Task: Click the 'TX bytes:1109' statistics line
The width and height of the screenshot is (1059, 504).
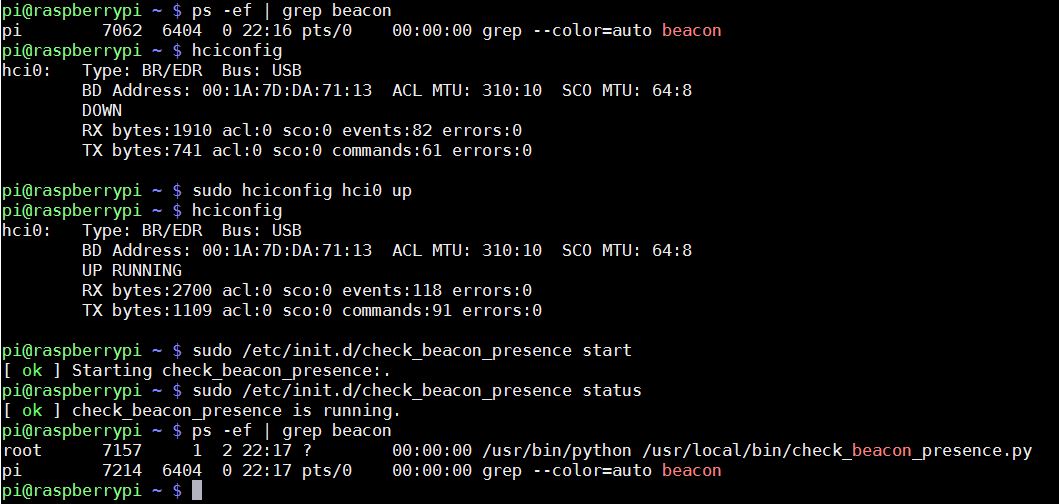Action: (x=312, y=311)
